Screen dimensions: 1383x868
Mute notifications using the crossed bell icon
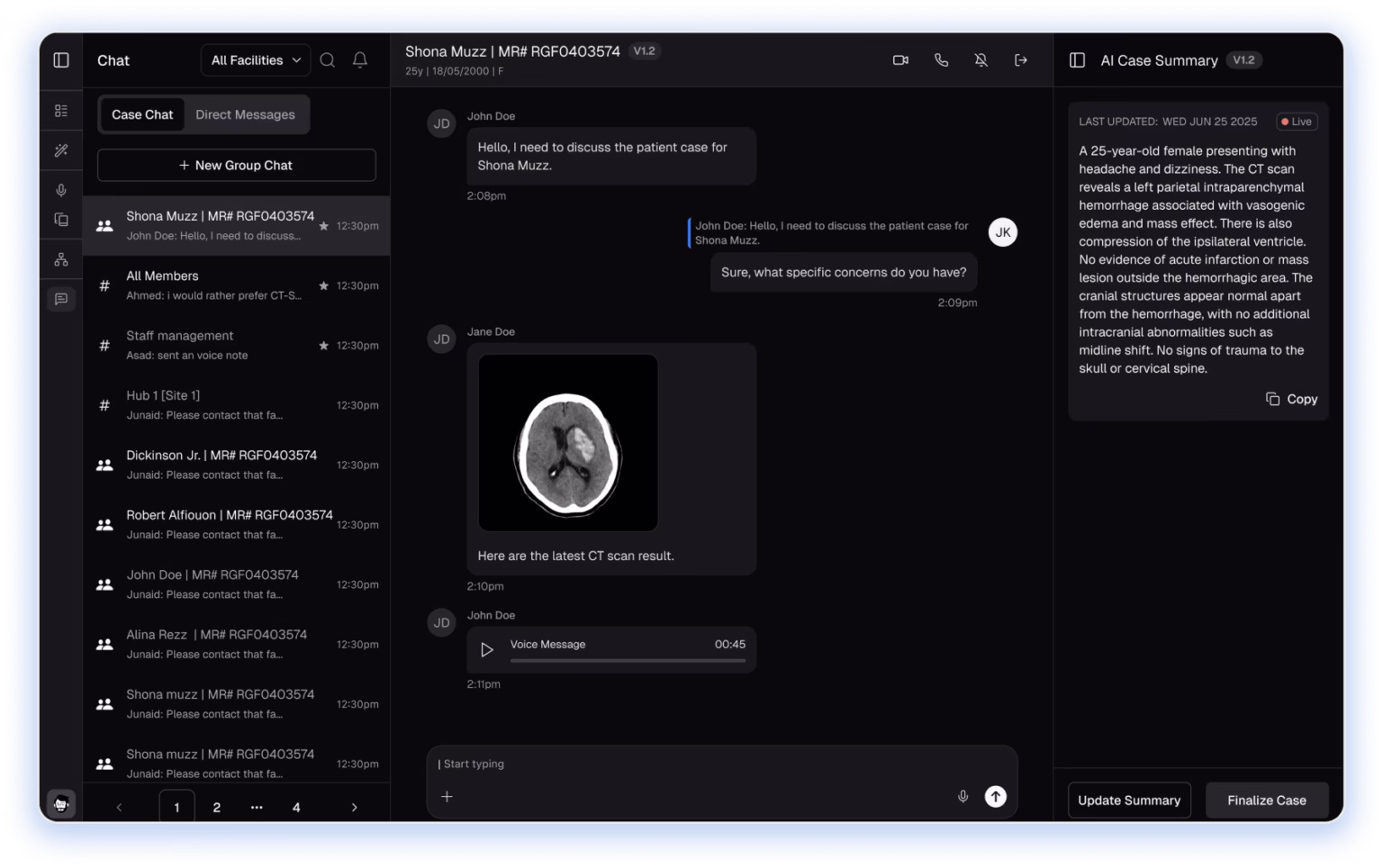pos(981,60)
